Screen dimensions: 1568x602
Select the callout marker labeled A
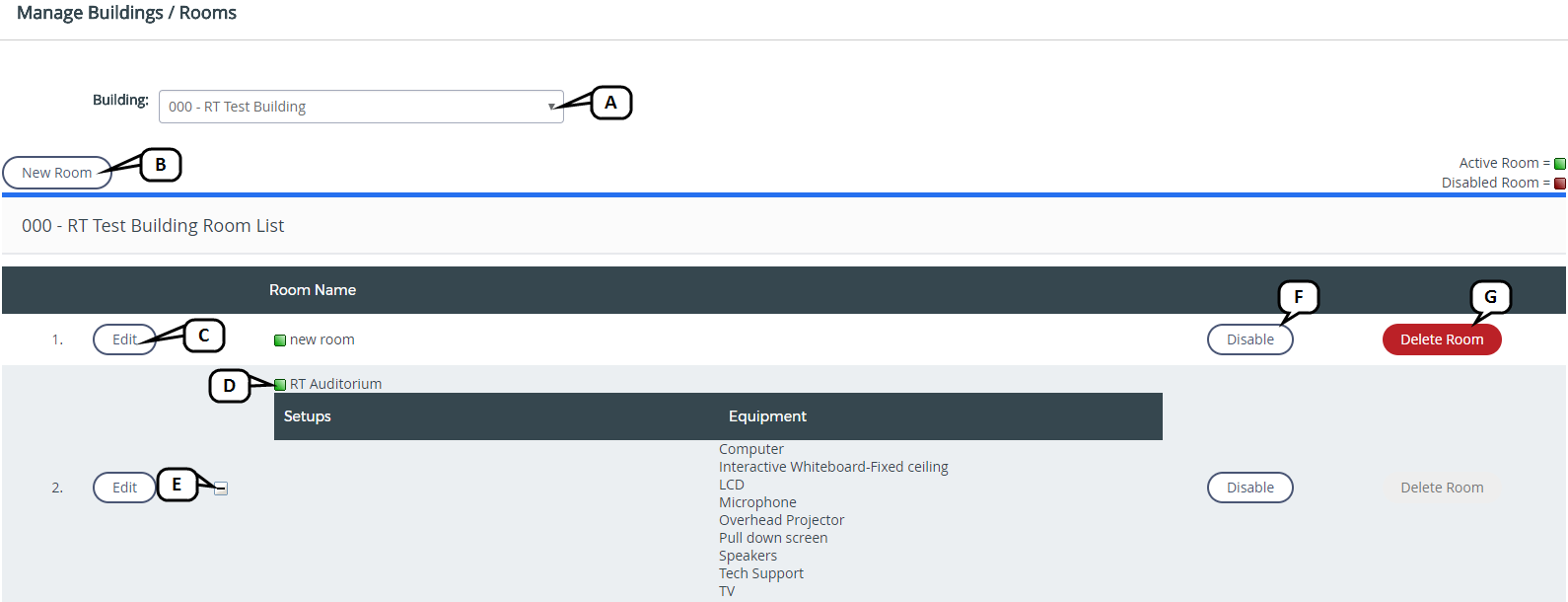click(610, 103)
